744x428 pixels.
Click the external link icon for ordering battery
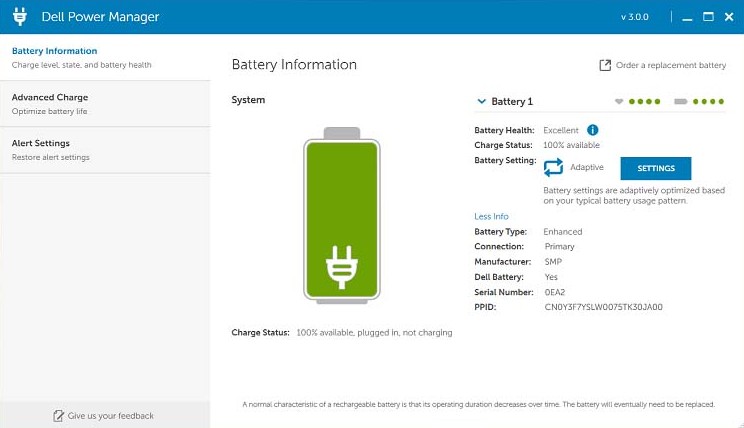tap(604, 65)
